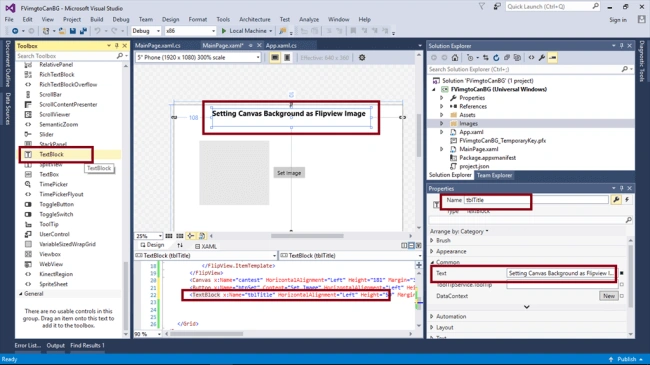Click Refresh icon in Solution Explorer
The width and height of the screenshot is (650, 365).
496,58
